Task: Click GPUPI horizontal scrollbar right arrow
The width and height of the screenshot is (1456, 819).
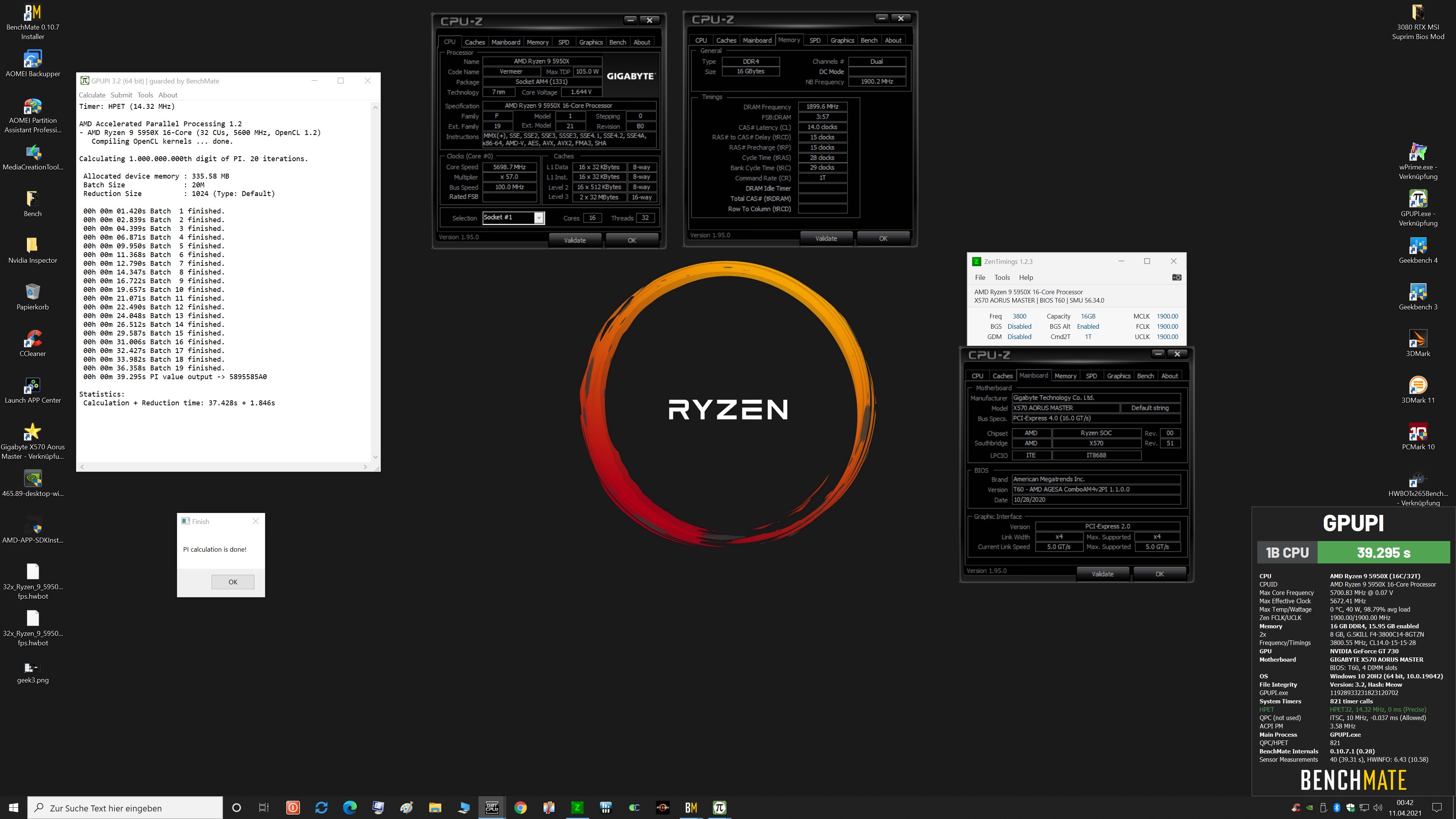Action: coord(365,467)
